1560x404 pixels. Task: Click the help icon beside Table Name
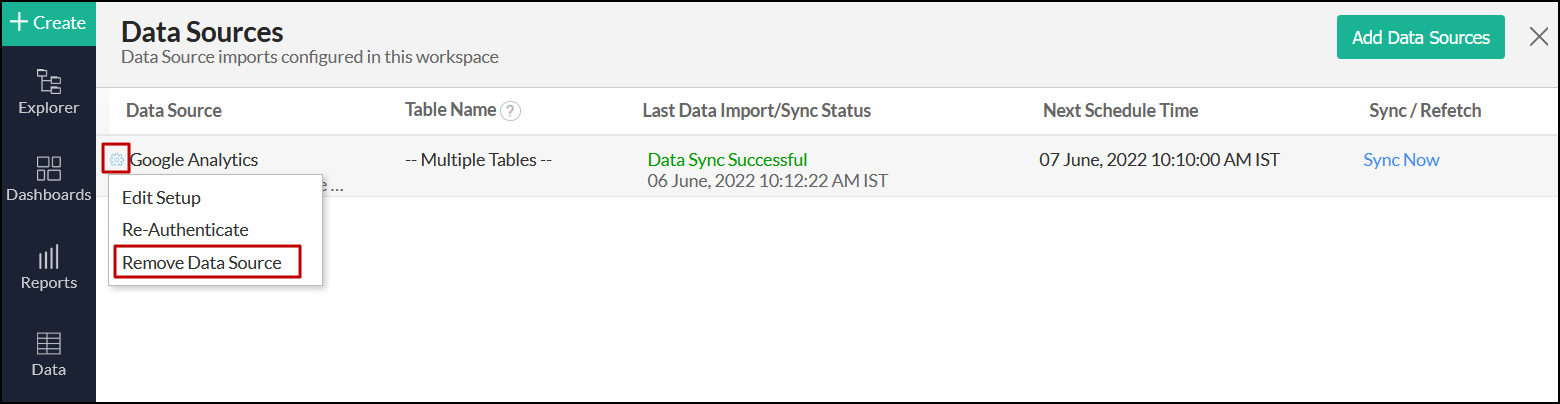511,111
